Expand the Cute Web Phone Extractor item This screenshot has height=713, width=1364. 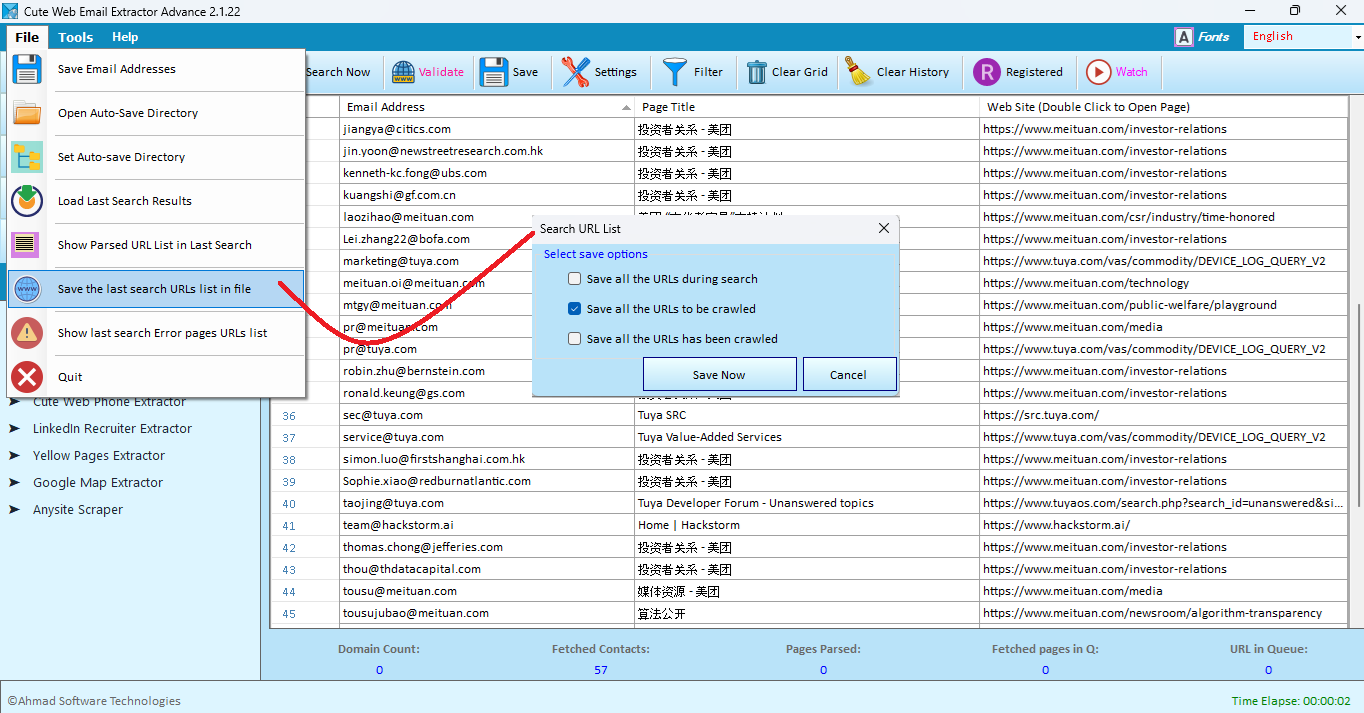(x=14, y=402)
